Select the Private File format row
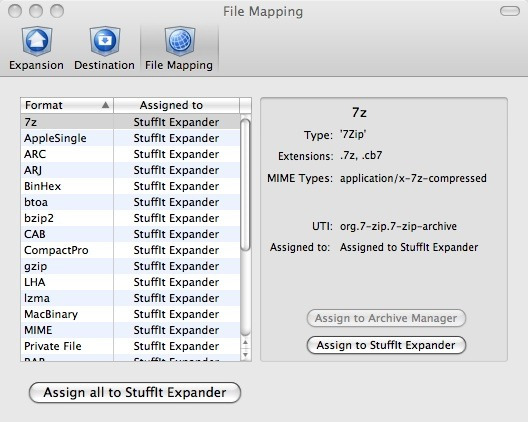This screenshot has height=422, width=528. click(x=130, y=346)
